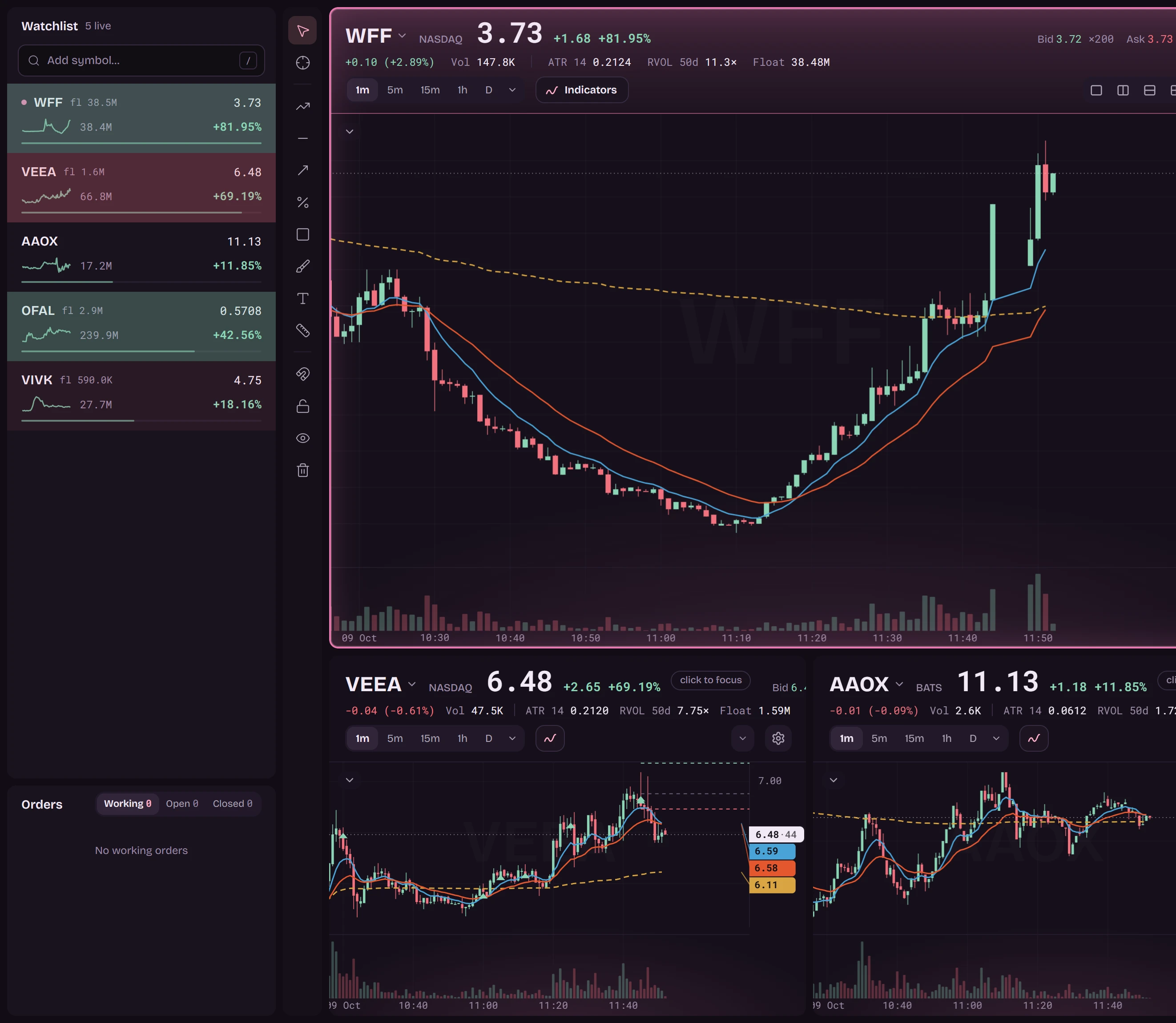Set WFF chart to daily timeframe
The height and width of the screenshot is (1023, 1176).
coord(489,90)
